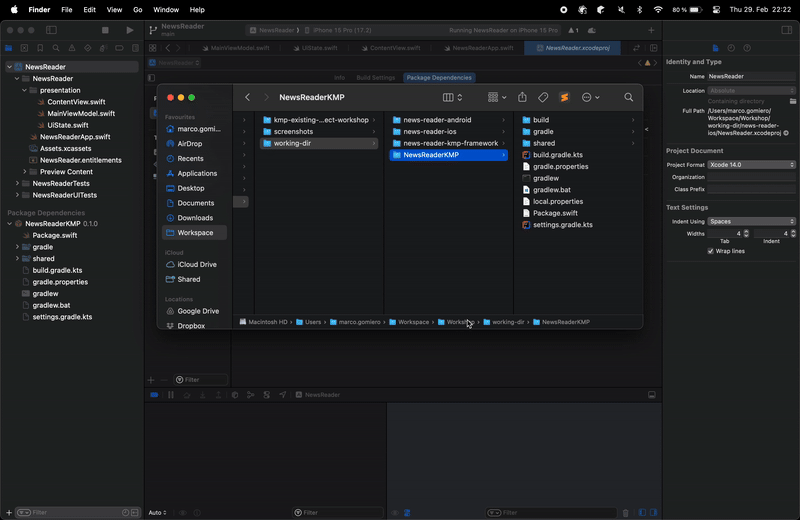Open Finder action ellipsis menu
This screenshot has width=800, height=520.
coord(590,97)
